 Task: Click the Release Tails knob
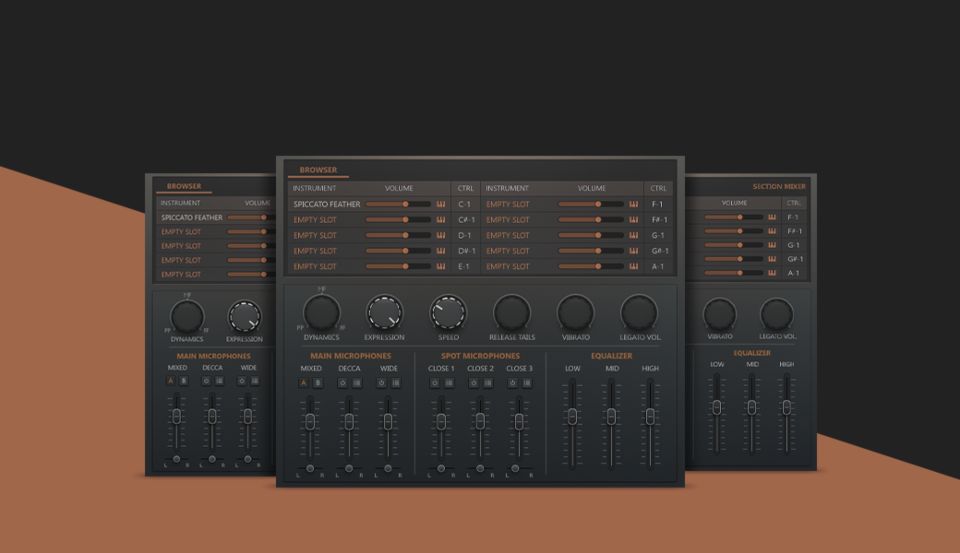[x=512, y=313]
